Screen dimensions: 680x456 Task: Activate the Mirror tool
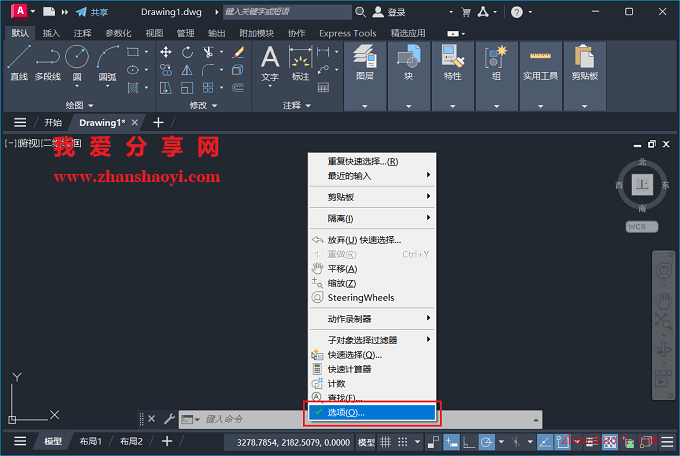[x=187, y=70]
